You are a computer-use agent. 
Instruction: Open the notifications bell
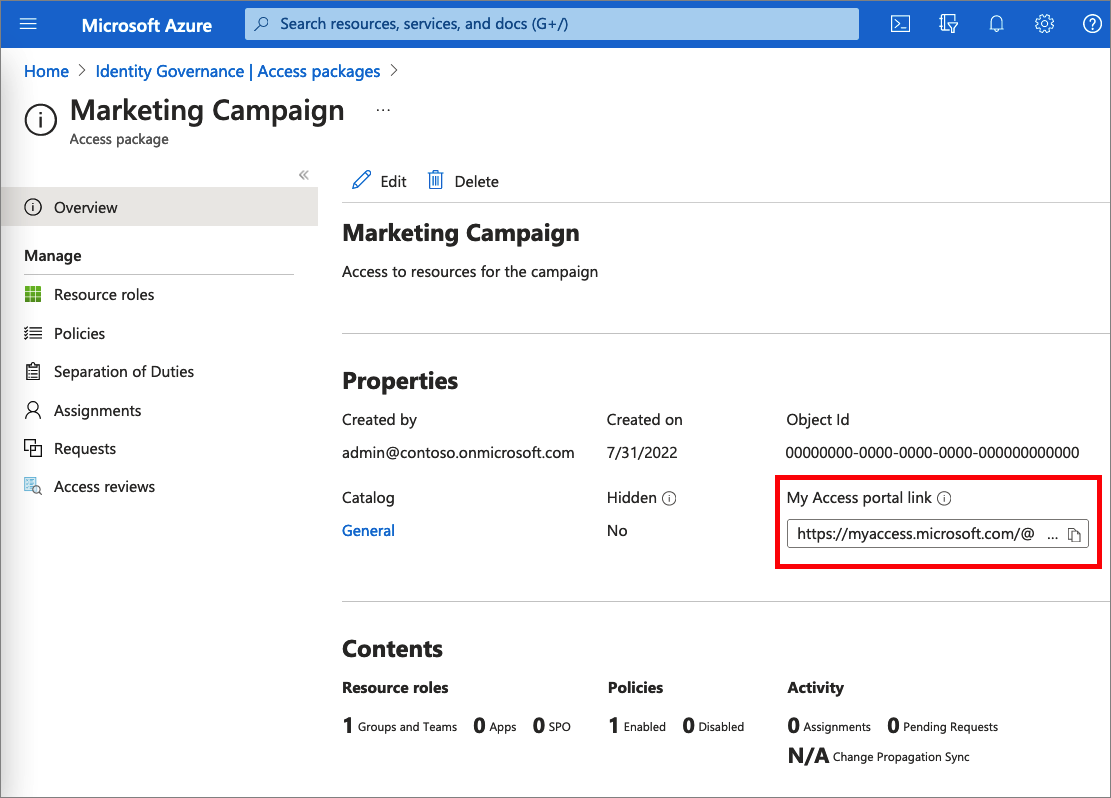pos(996,23)
